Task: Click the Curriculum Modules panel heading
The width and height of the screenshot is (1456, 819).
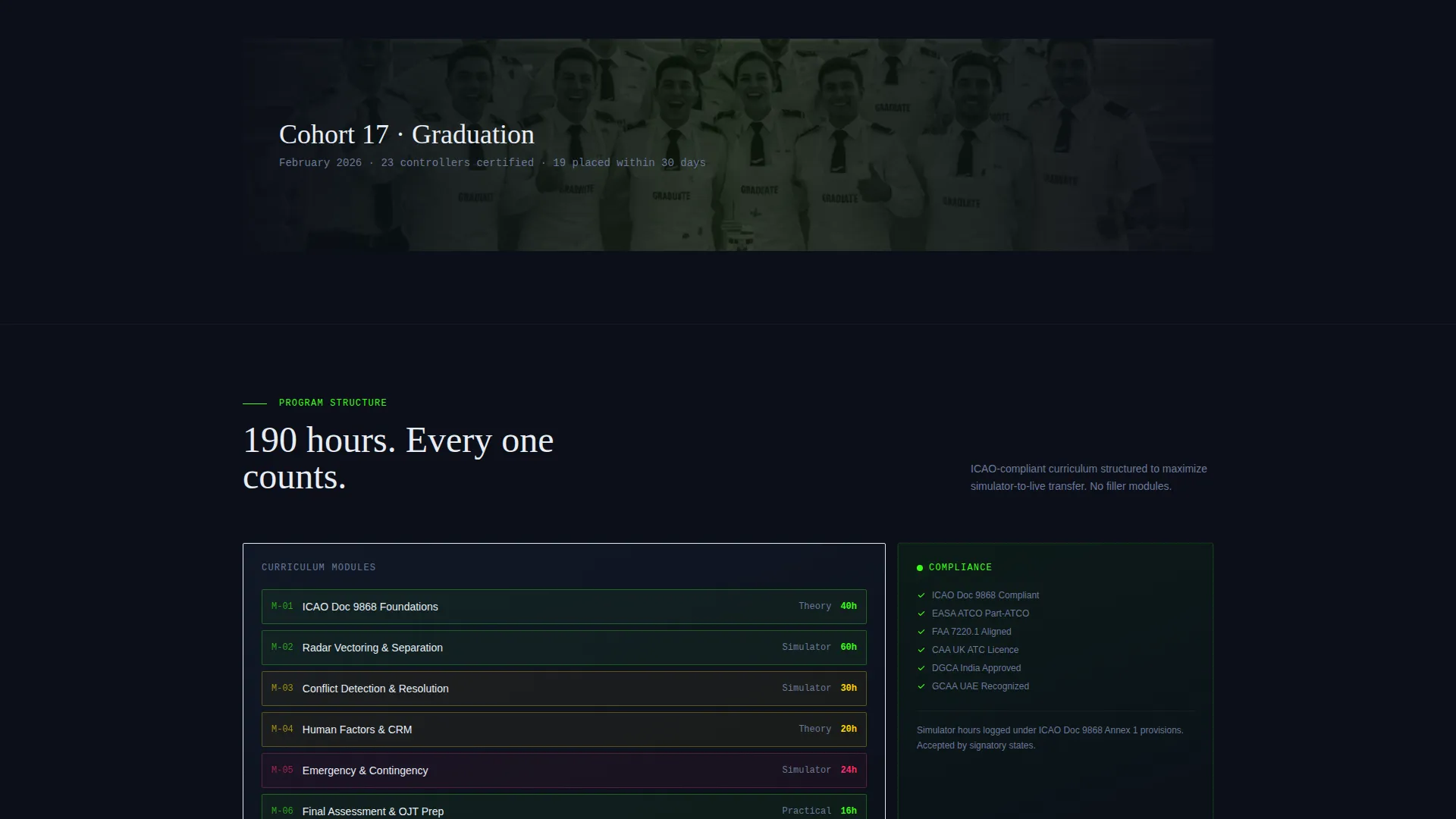Action: (318, 567)
